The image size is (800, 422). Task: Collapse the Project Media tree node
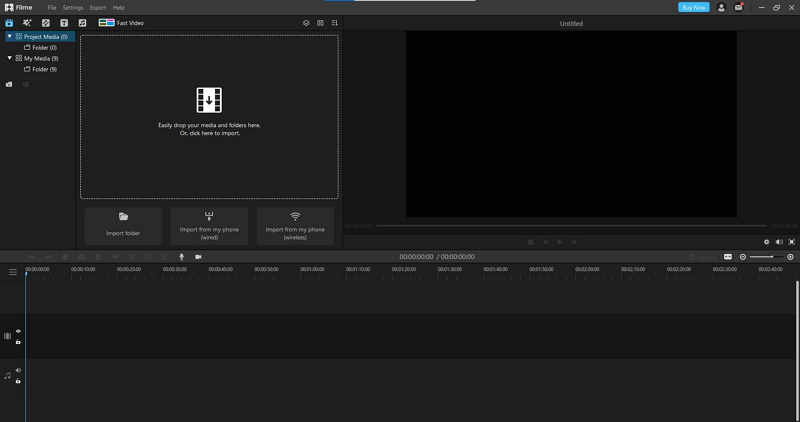pyautogui.click(x=9, y=36)
